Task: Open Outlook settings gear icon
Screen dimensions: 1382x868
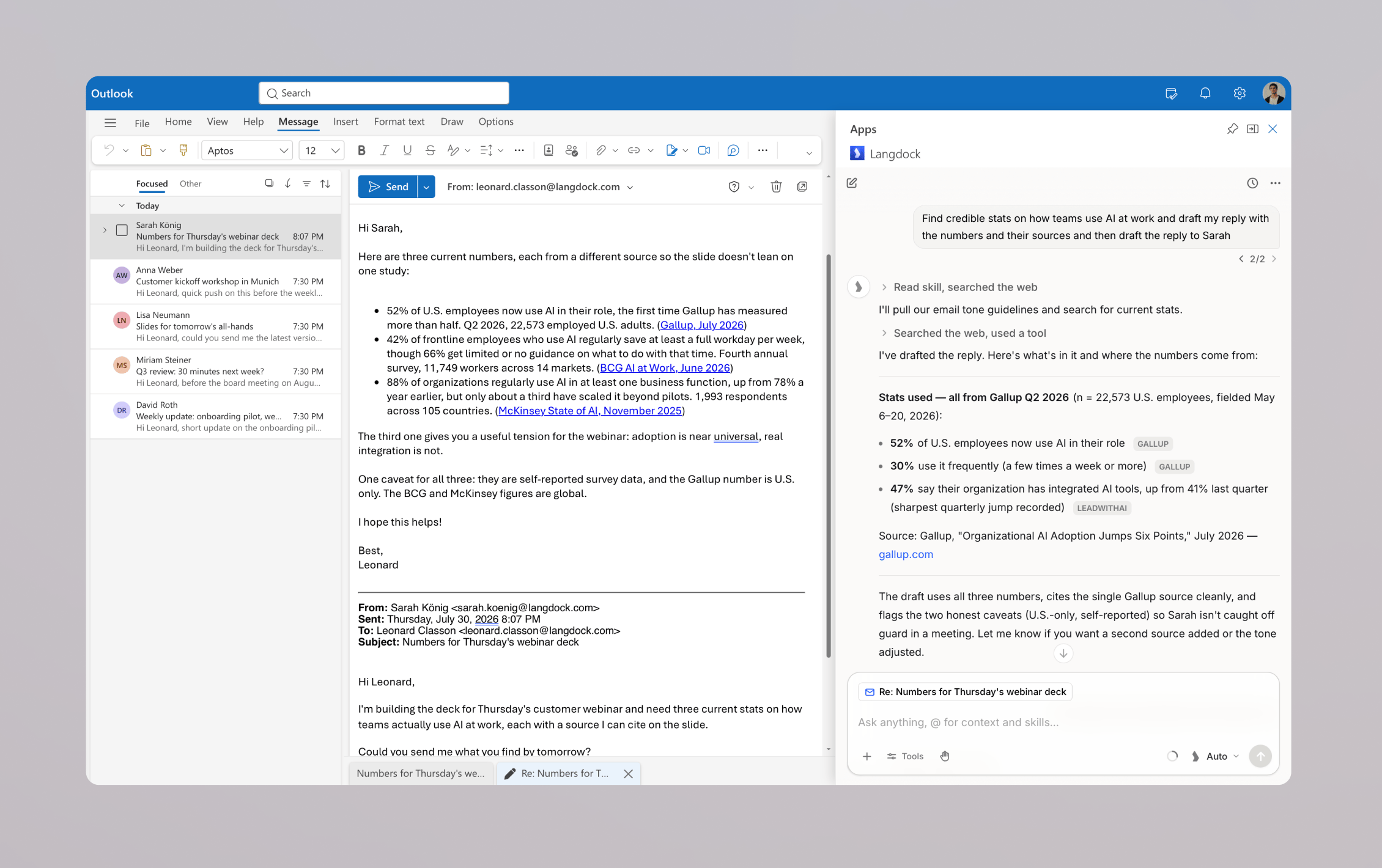Action: point(1240,93)
